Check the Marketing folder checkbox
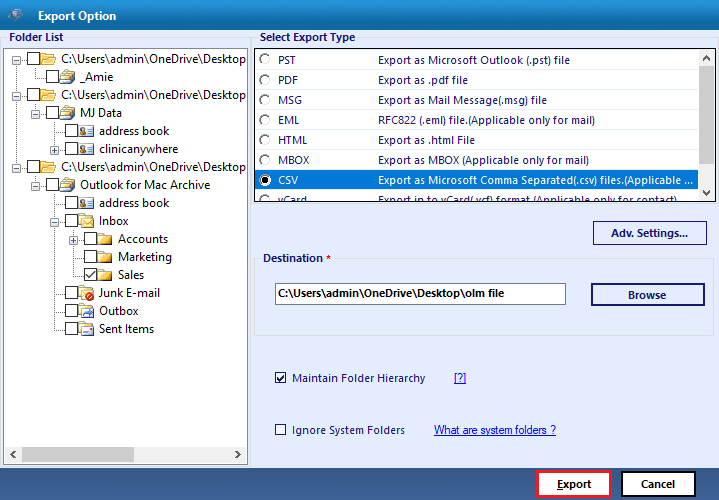 [x=90, y=257]
